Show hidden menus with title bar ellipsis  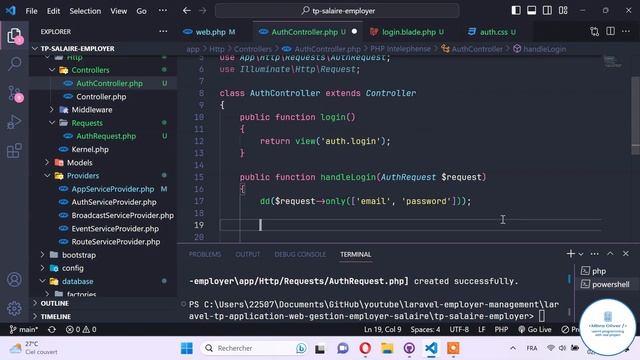click(x=162, y=11)
